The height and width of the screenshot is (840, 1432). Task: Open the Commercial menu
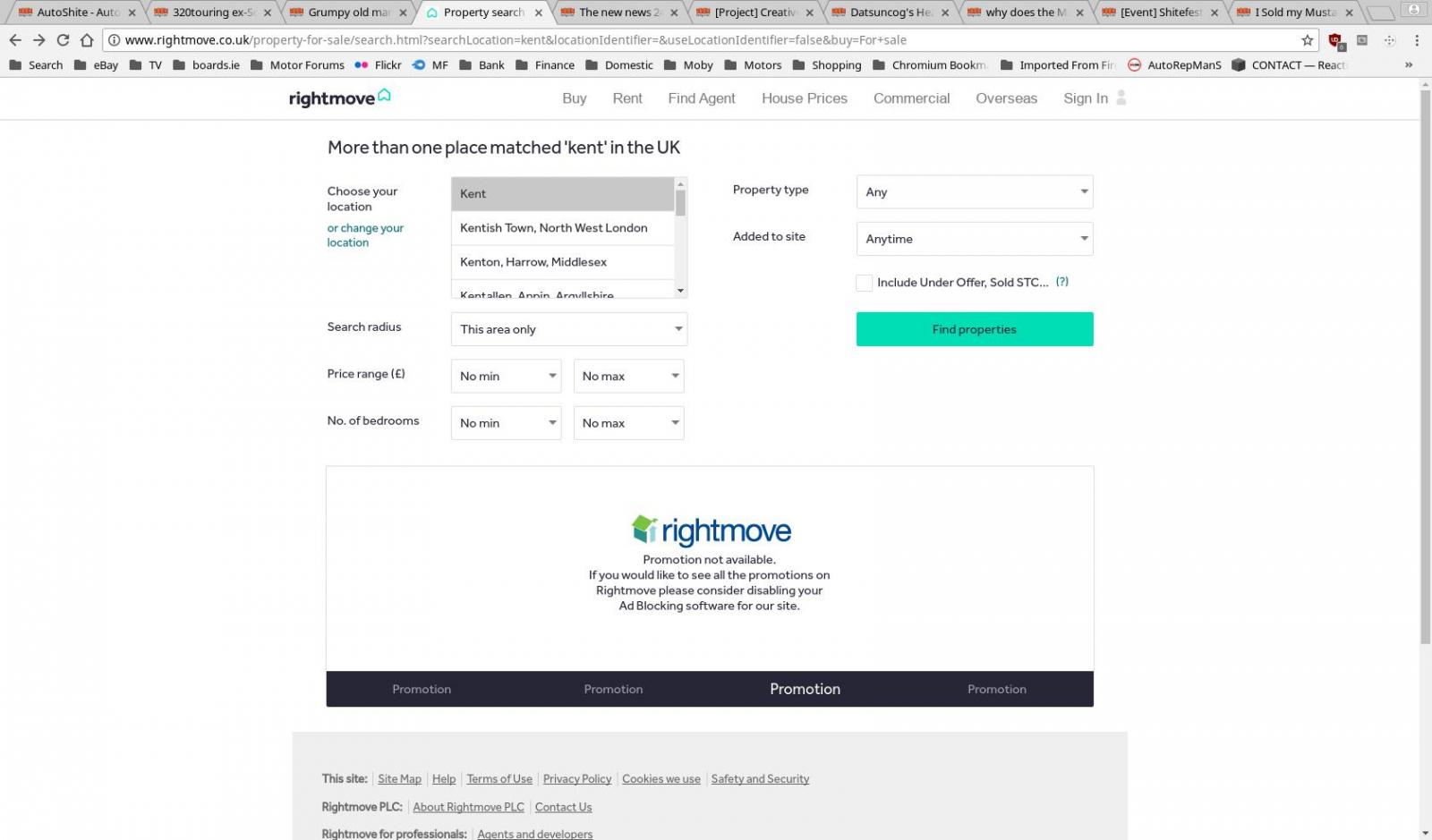tap(911, 98)
